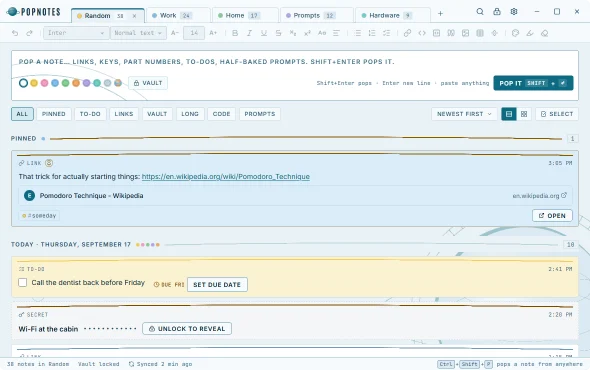Toggle bold formatting
The image size is (590, 370).
[x=235, y=33]
